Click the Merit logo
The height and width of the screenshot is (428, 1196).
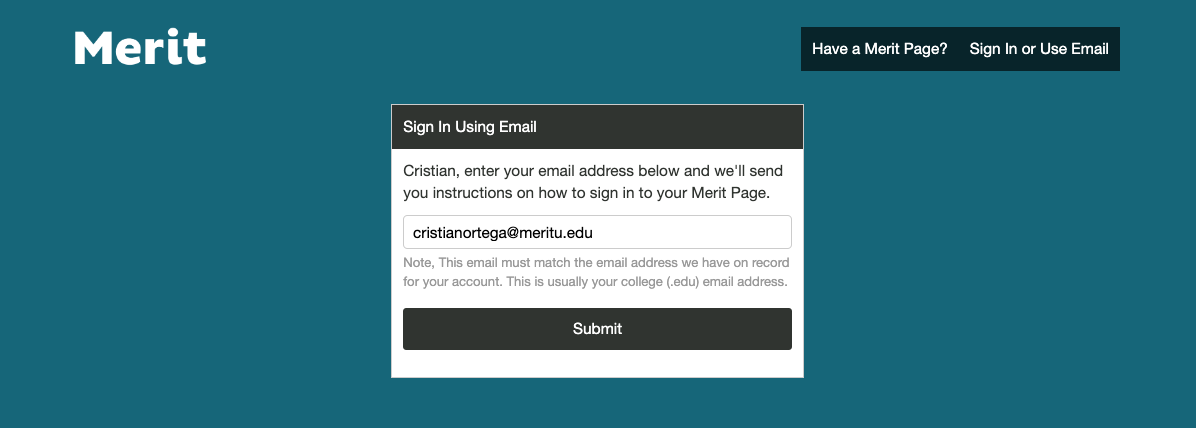140,48
